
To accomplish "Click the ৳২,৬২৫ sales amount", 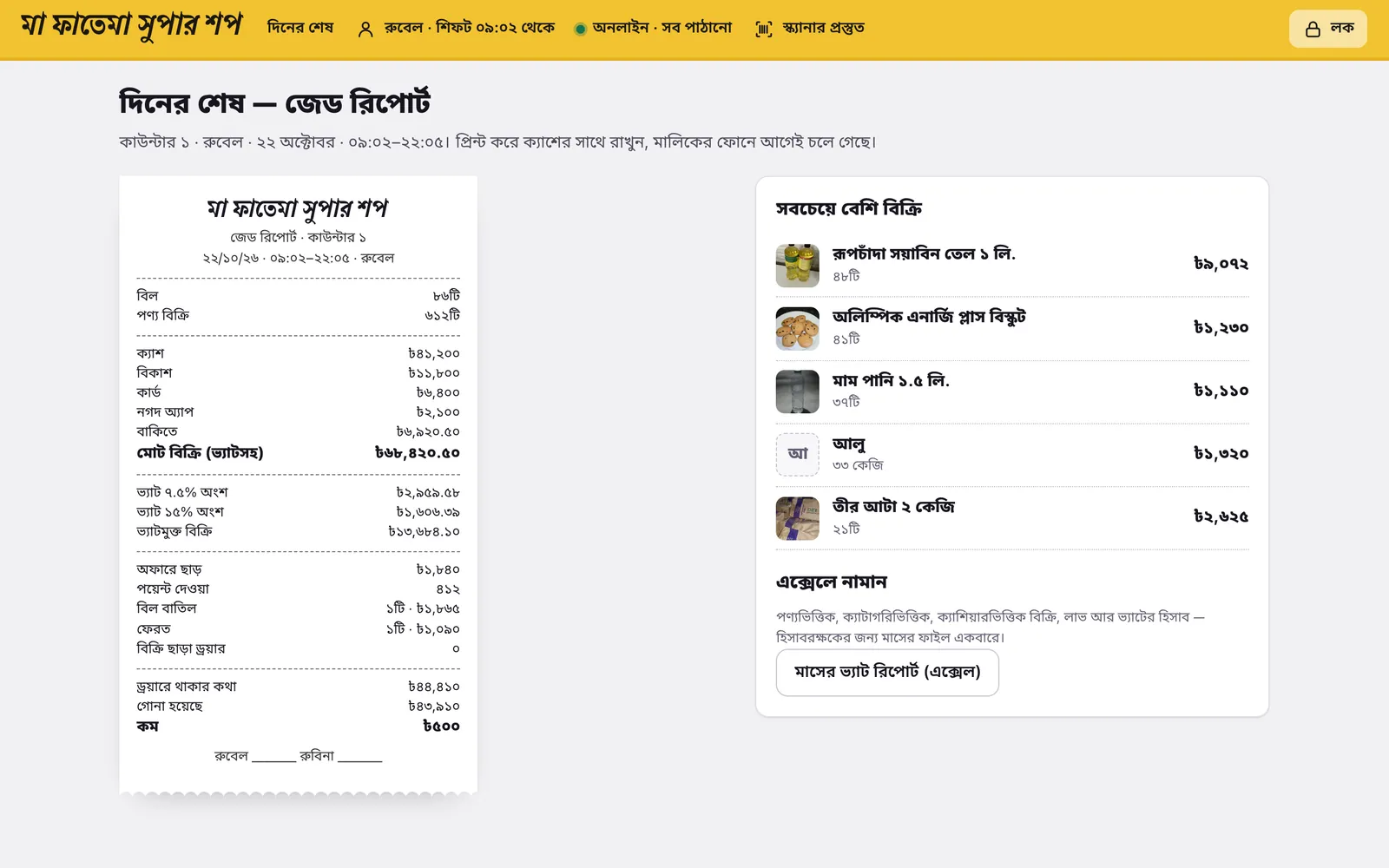I will point(1221,516).
